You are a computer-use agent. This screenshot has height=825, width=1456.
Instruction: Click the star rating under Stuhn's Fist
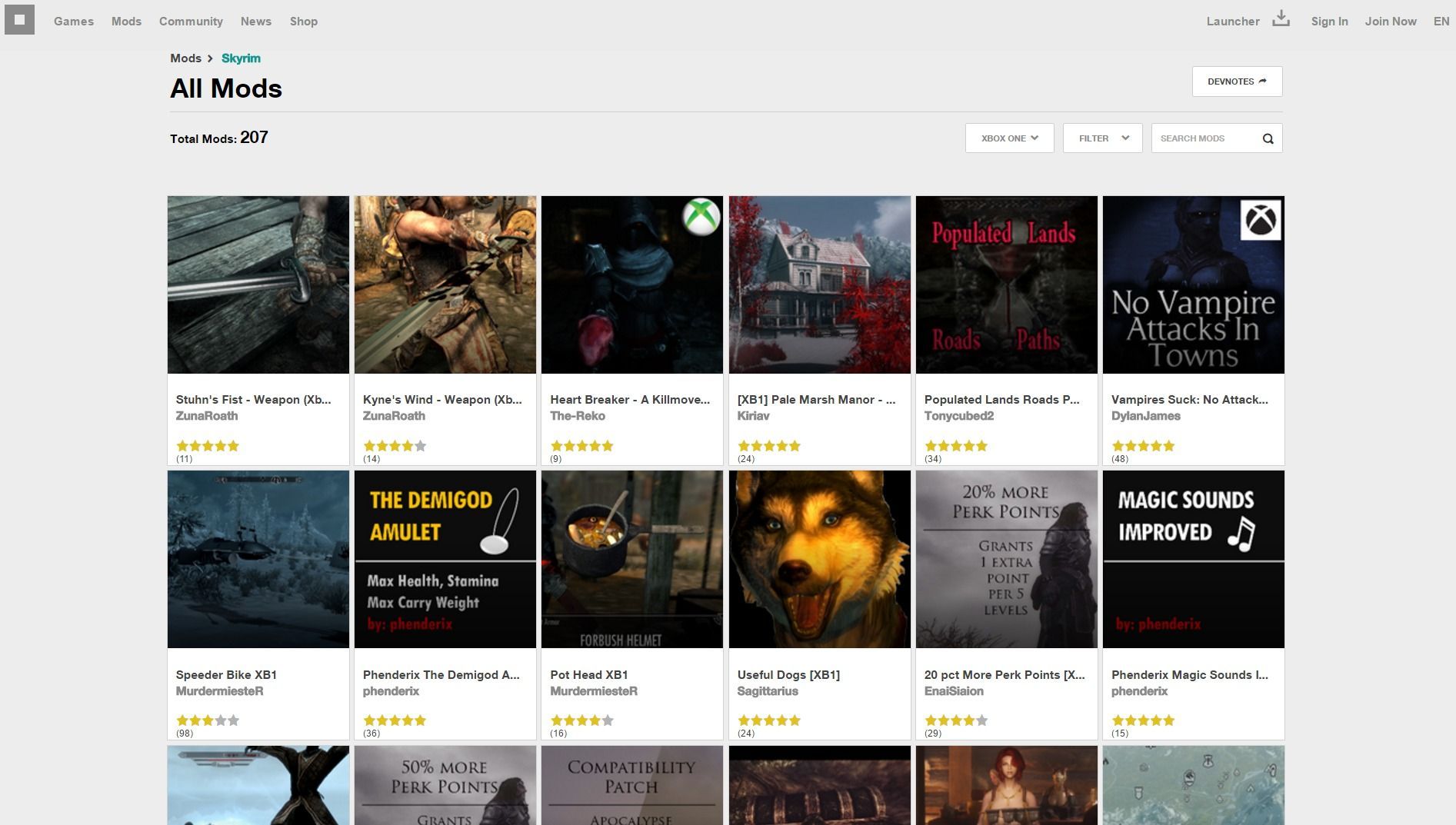208,446
